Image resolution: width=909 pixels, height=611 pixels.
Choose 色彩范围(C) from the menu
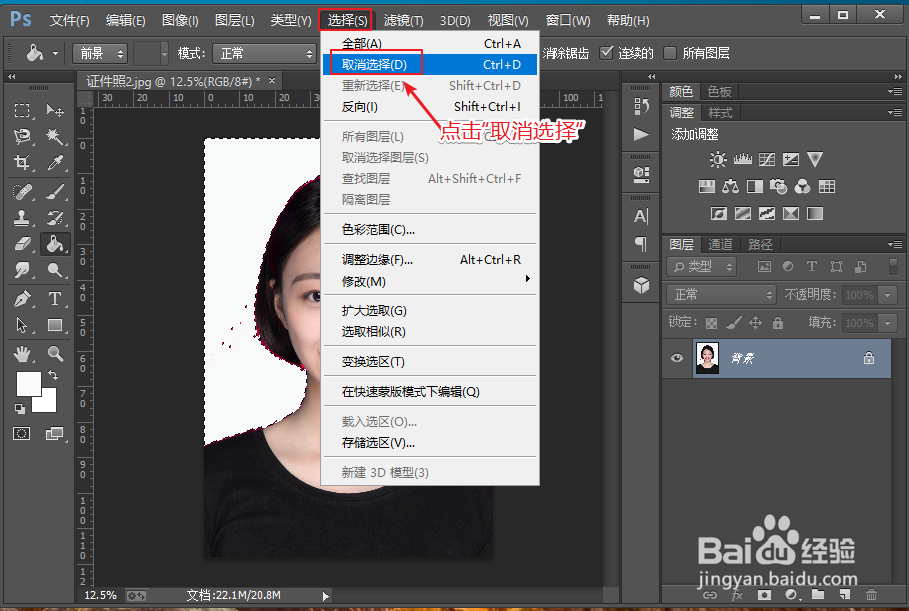pos(380,228)
